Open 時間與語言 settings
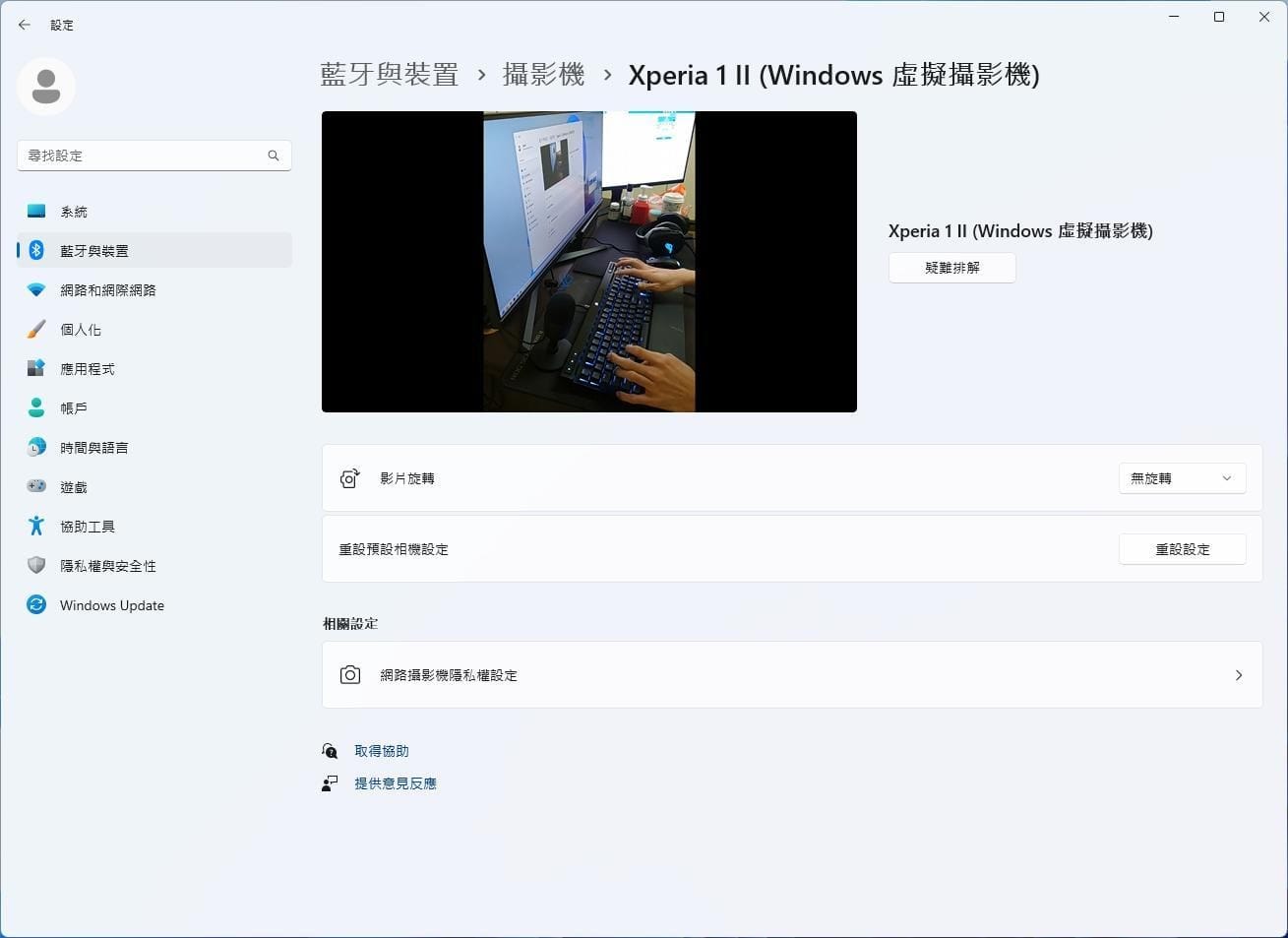1288x938 pixels. point(154,448)
